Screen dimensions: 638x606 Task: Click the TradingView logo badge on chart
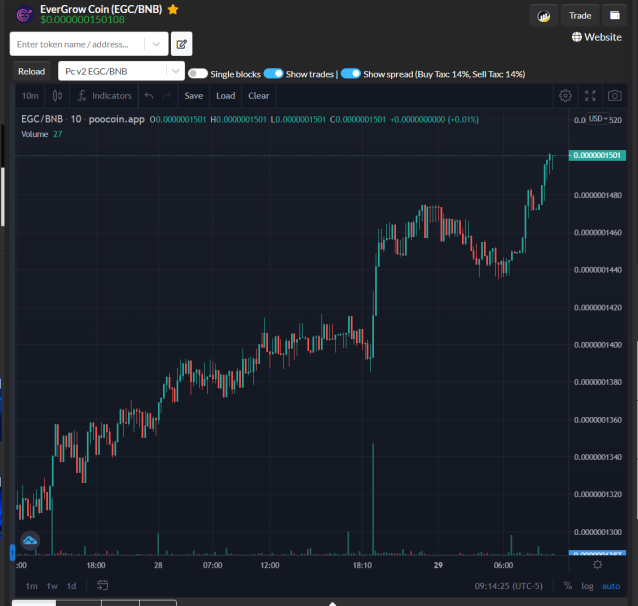[x=30, y=540]
